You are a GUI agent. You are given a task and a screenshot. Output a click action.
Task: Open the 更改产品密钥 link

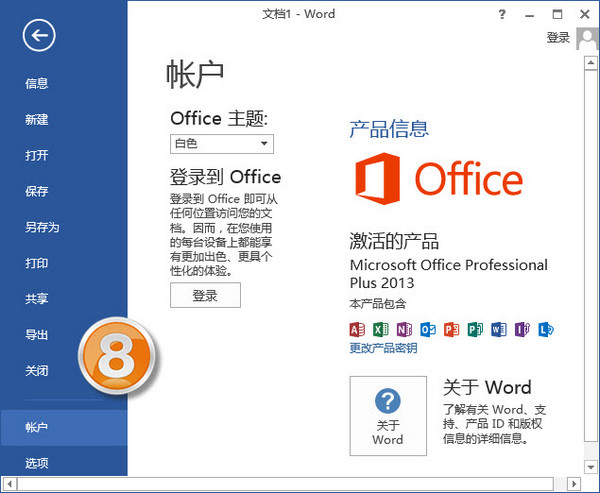tap(383, 348)
